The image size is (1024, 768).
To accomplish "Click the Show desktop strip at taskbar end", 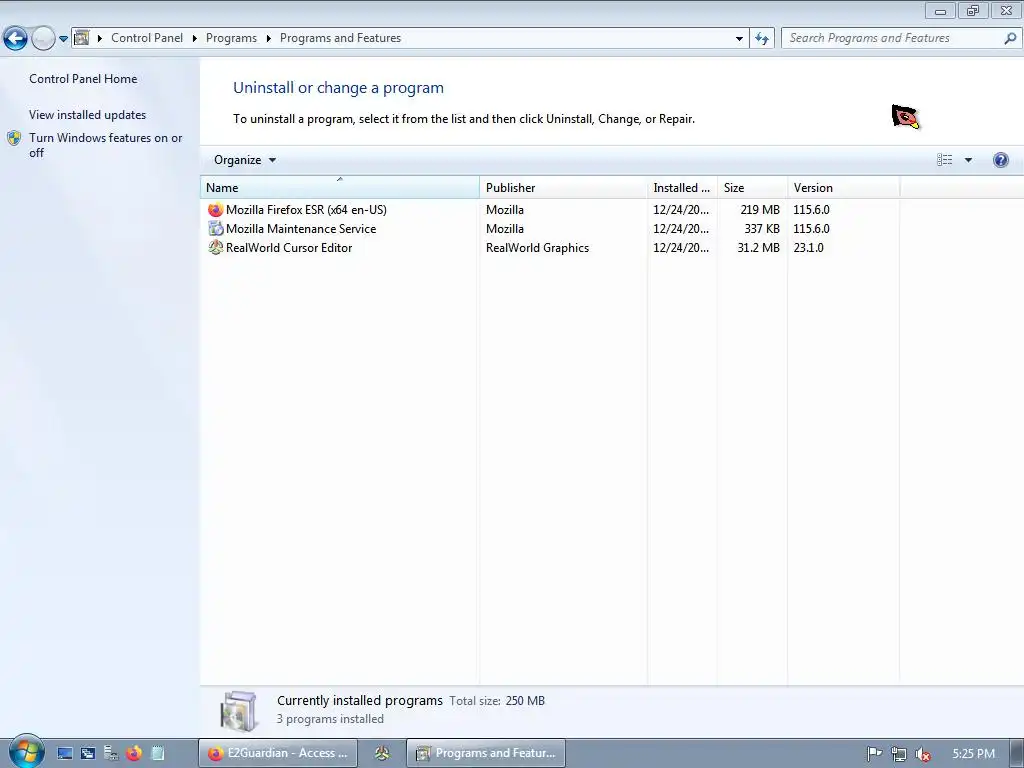I will 1016,754.
